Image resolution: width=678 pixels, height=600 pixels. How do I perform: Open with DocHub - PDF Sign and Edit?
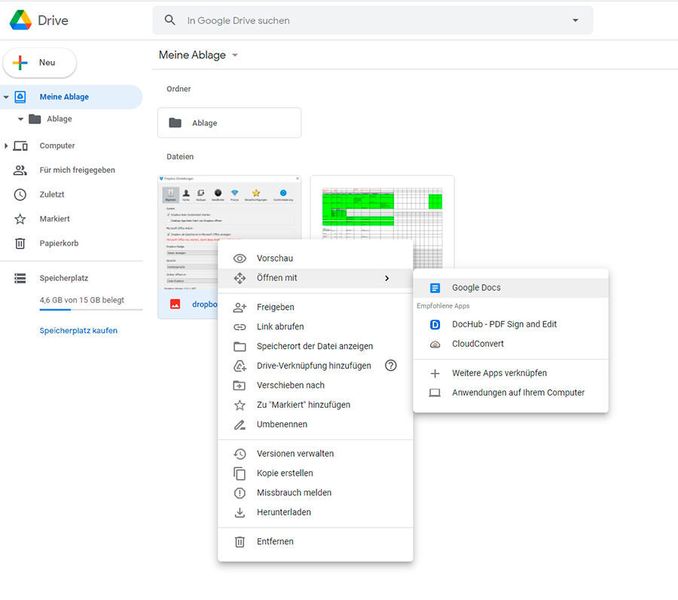(x=511, y=324)
